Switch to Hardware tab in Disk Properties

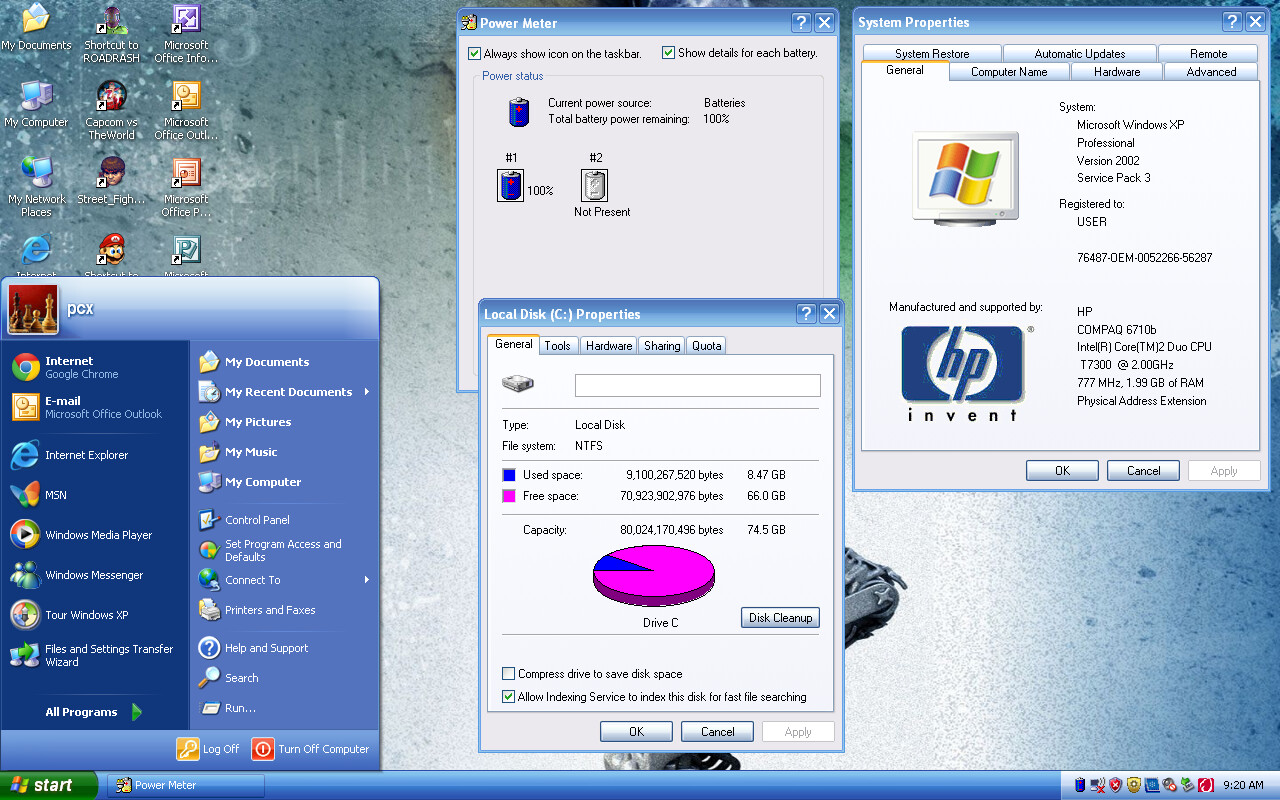(609, 346)
